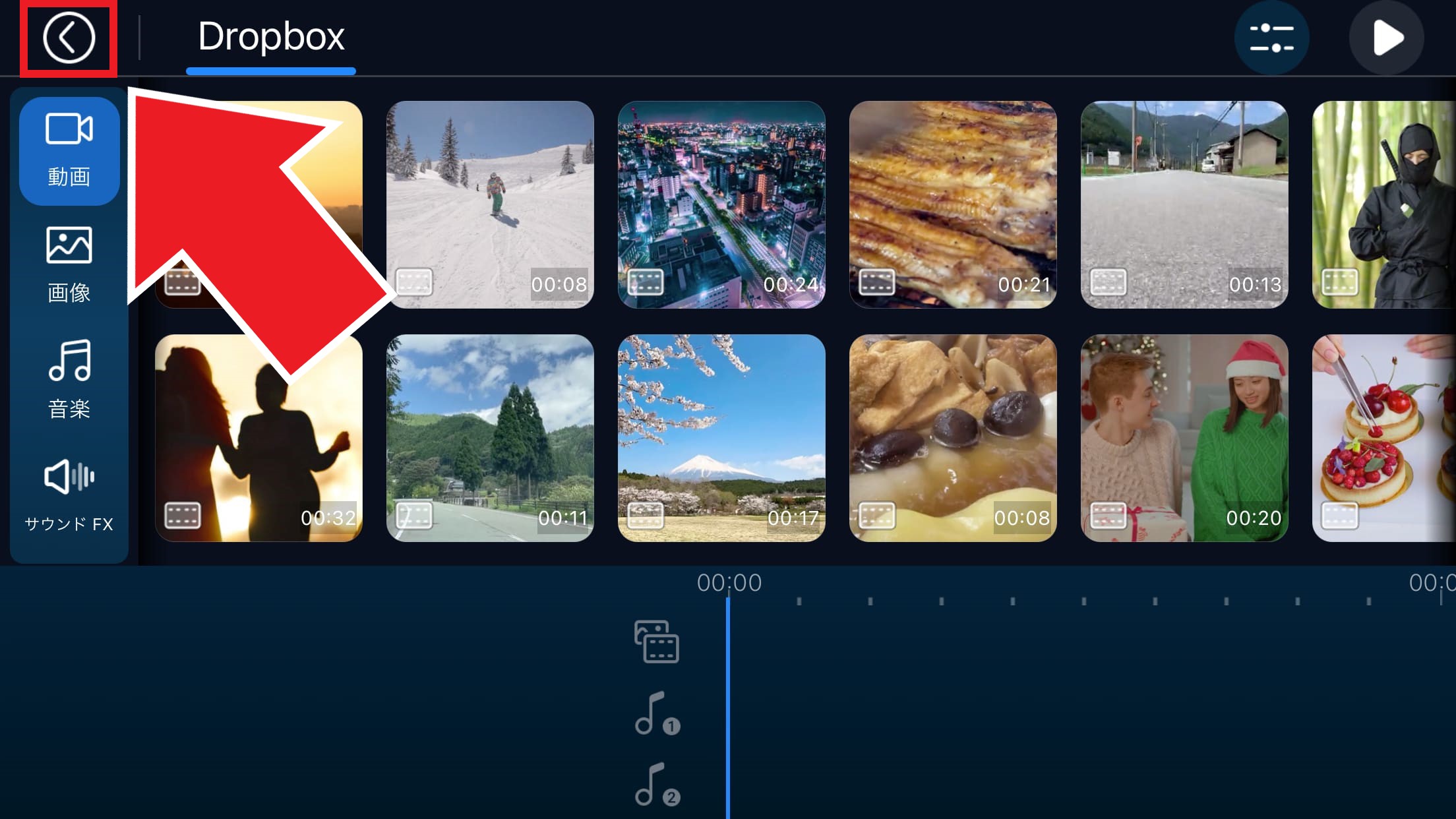Select audio track 1 icon
1456x819 pixels.
tap(656, 713)
